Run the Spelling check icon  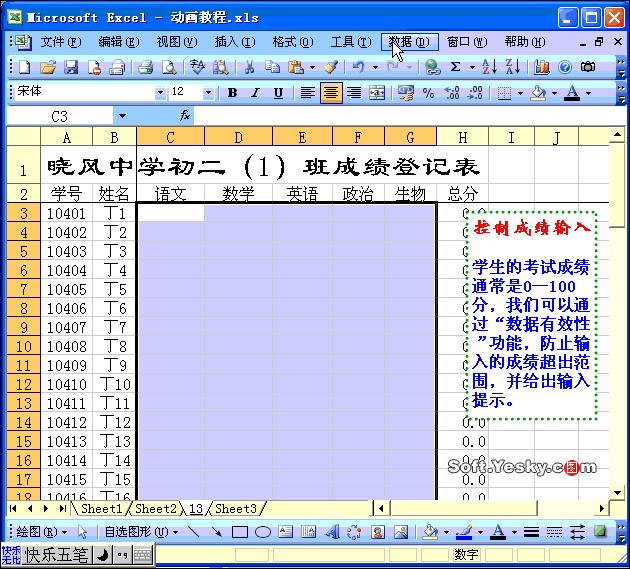tap(197, 68)
